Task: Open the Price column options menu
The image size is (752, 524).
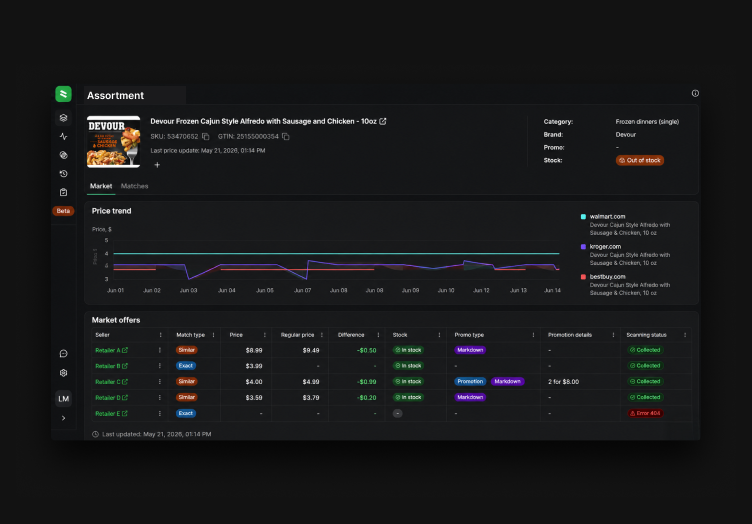Action: pos(265,335)
